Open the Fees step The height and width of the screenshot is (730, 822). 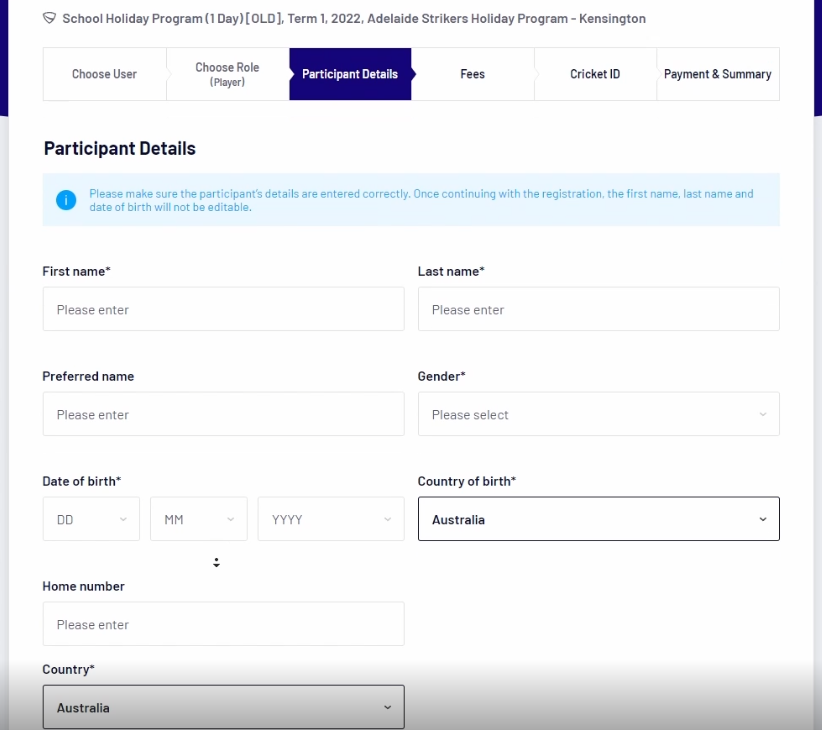pyautogui.click(x=472, y=74)
